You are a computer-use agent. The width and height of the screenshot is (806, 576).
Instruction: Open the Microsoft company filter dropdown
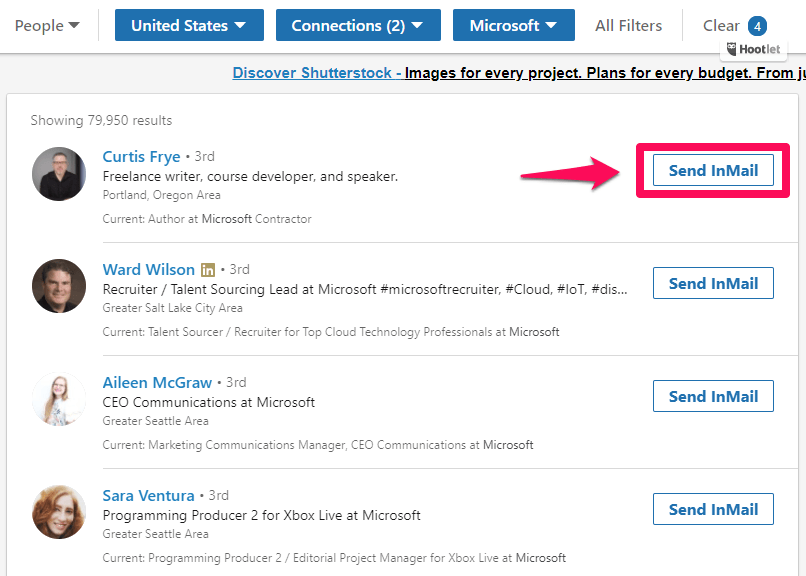point(513,26)
